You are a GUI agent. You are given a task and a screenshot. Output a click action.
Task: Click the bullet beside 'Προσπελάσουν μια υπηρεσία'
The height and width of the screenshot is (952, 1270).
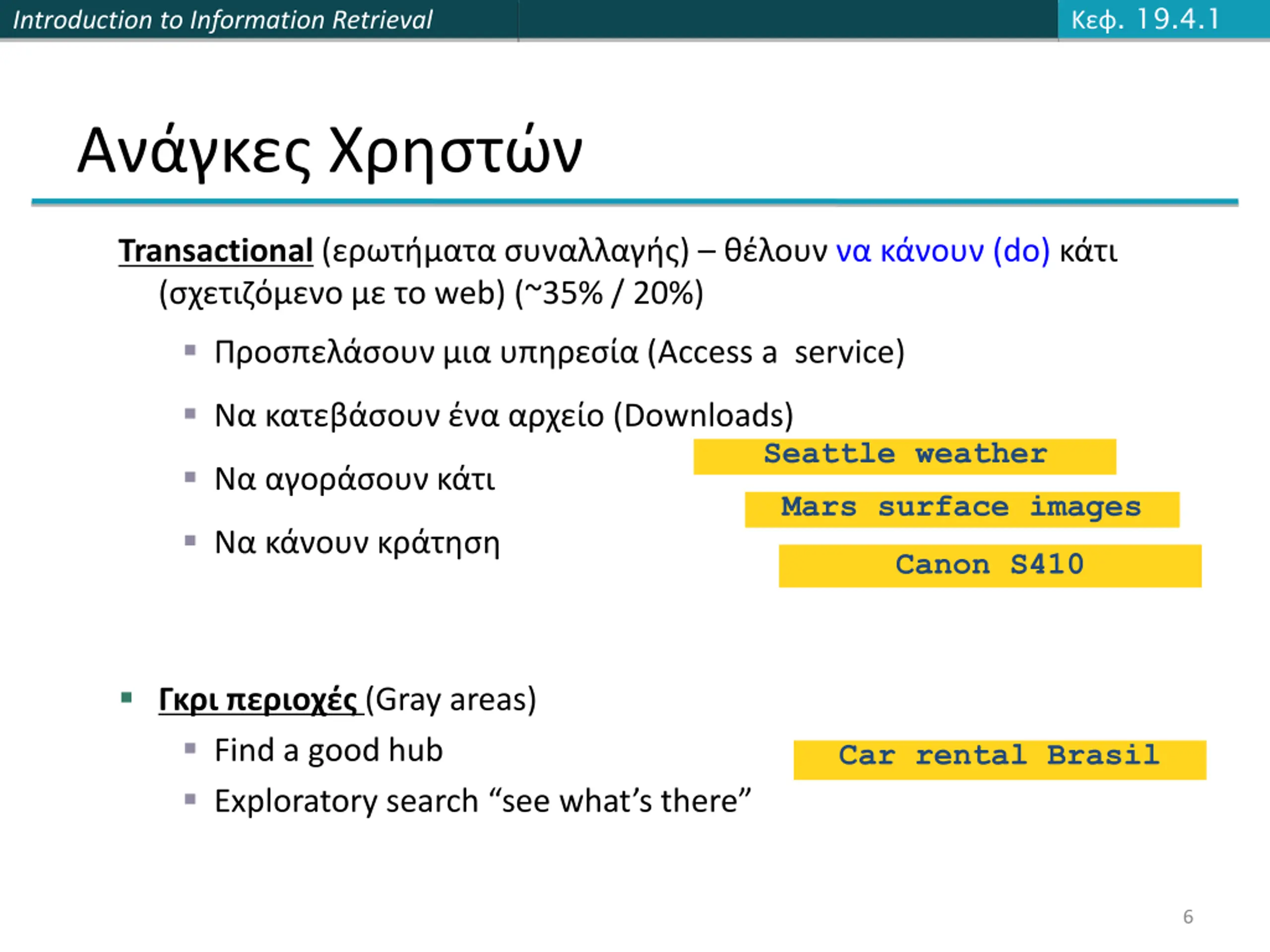(190, 350)
